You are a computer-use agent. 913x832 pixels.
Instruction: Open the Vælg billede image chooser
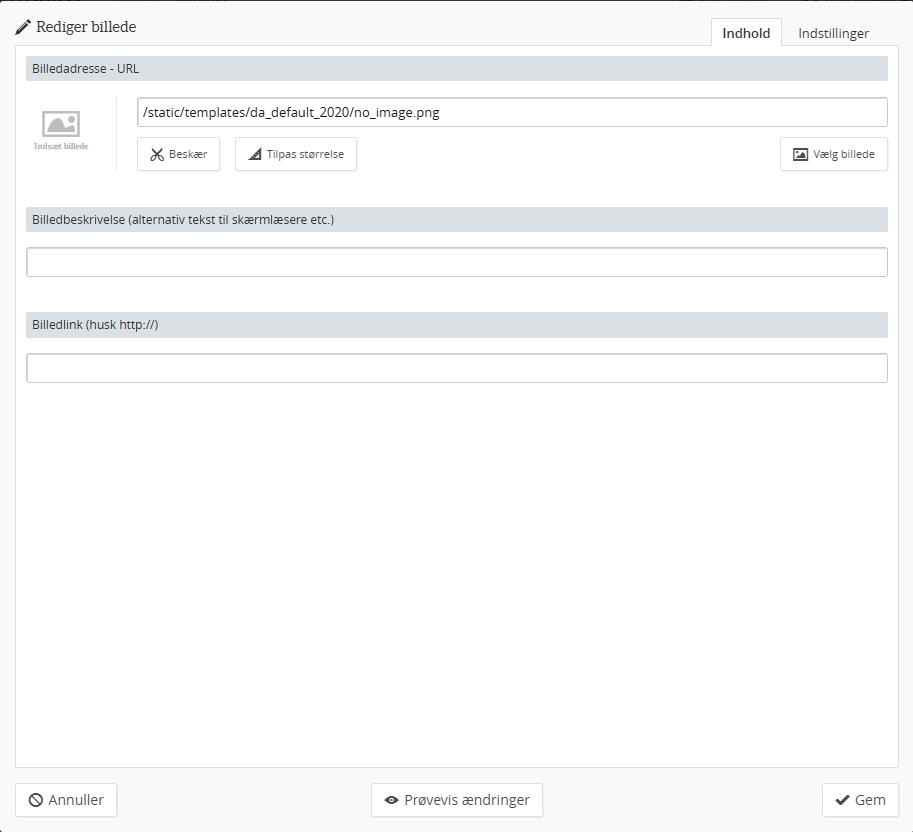[833, 155]
